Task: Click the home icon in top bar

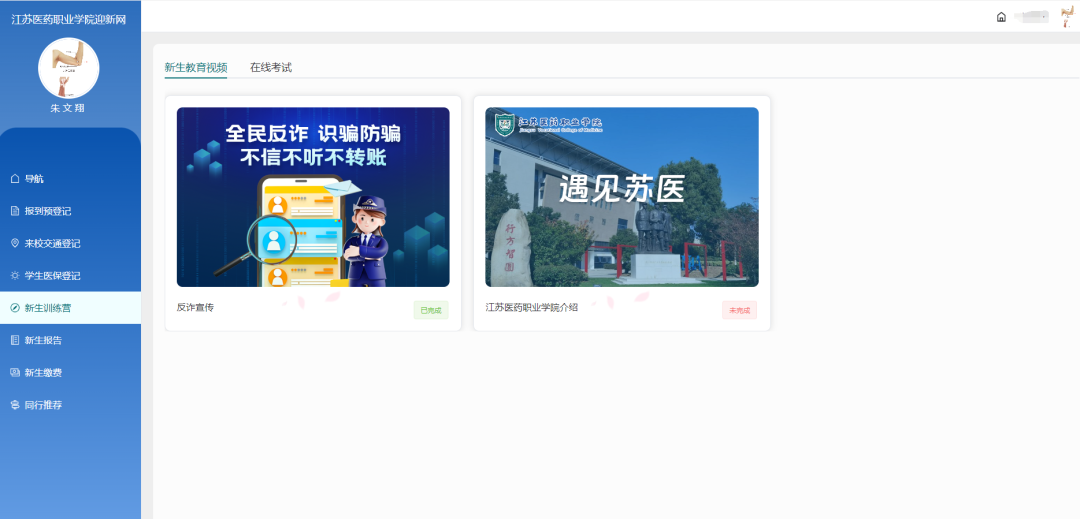Action: [1001, 17]
